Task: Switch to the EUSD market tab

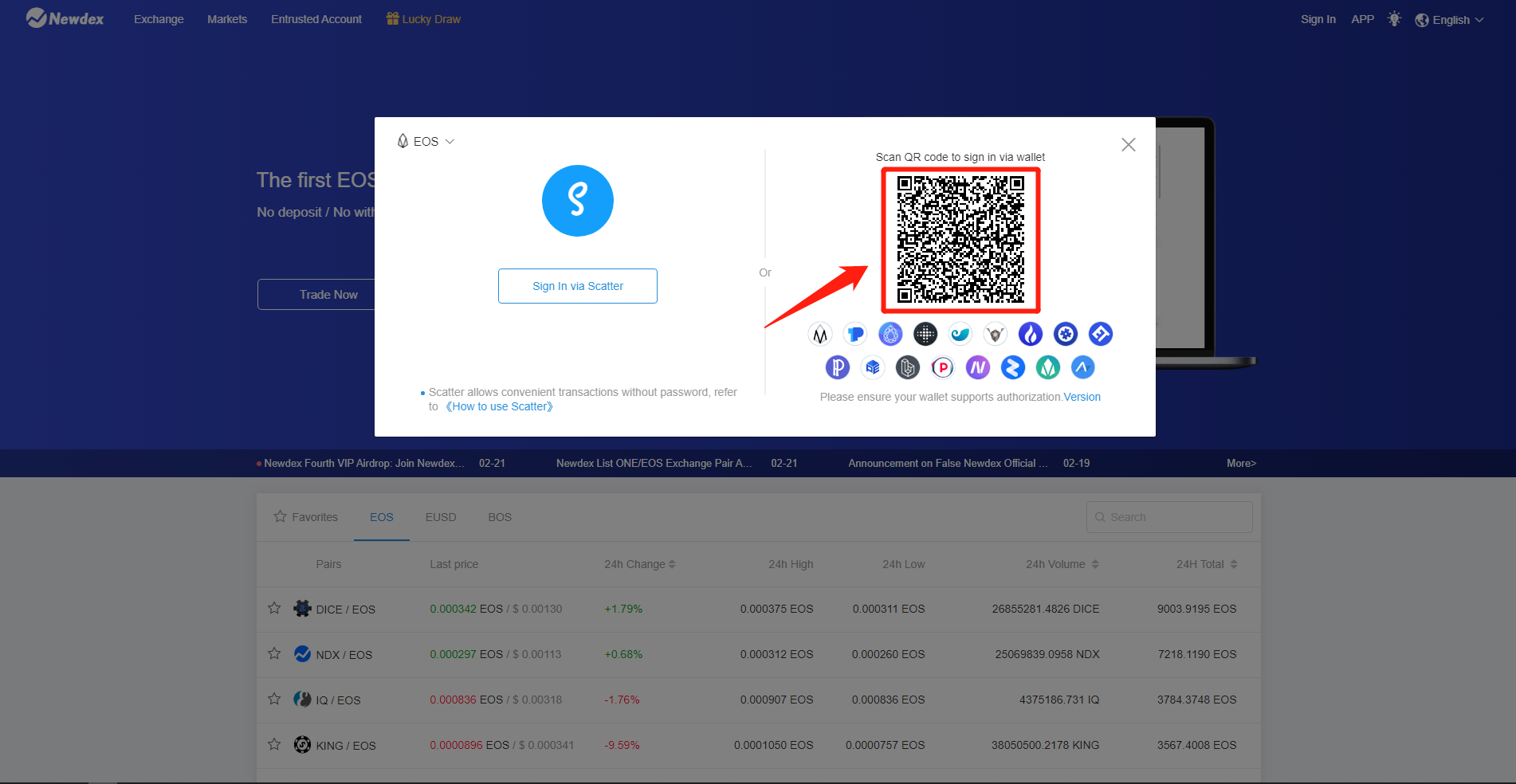Action: tap(441, 517)
